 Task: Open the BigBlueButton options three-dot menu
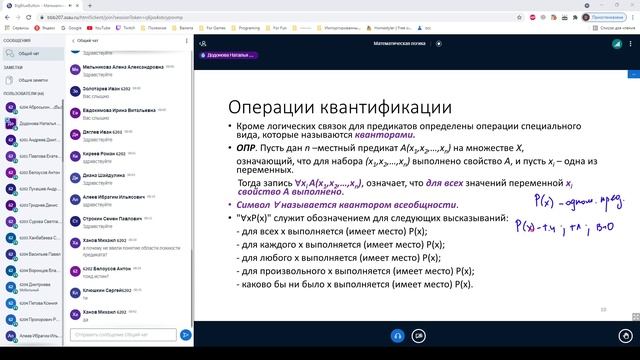630,44
